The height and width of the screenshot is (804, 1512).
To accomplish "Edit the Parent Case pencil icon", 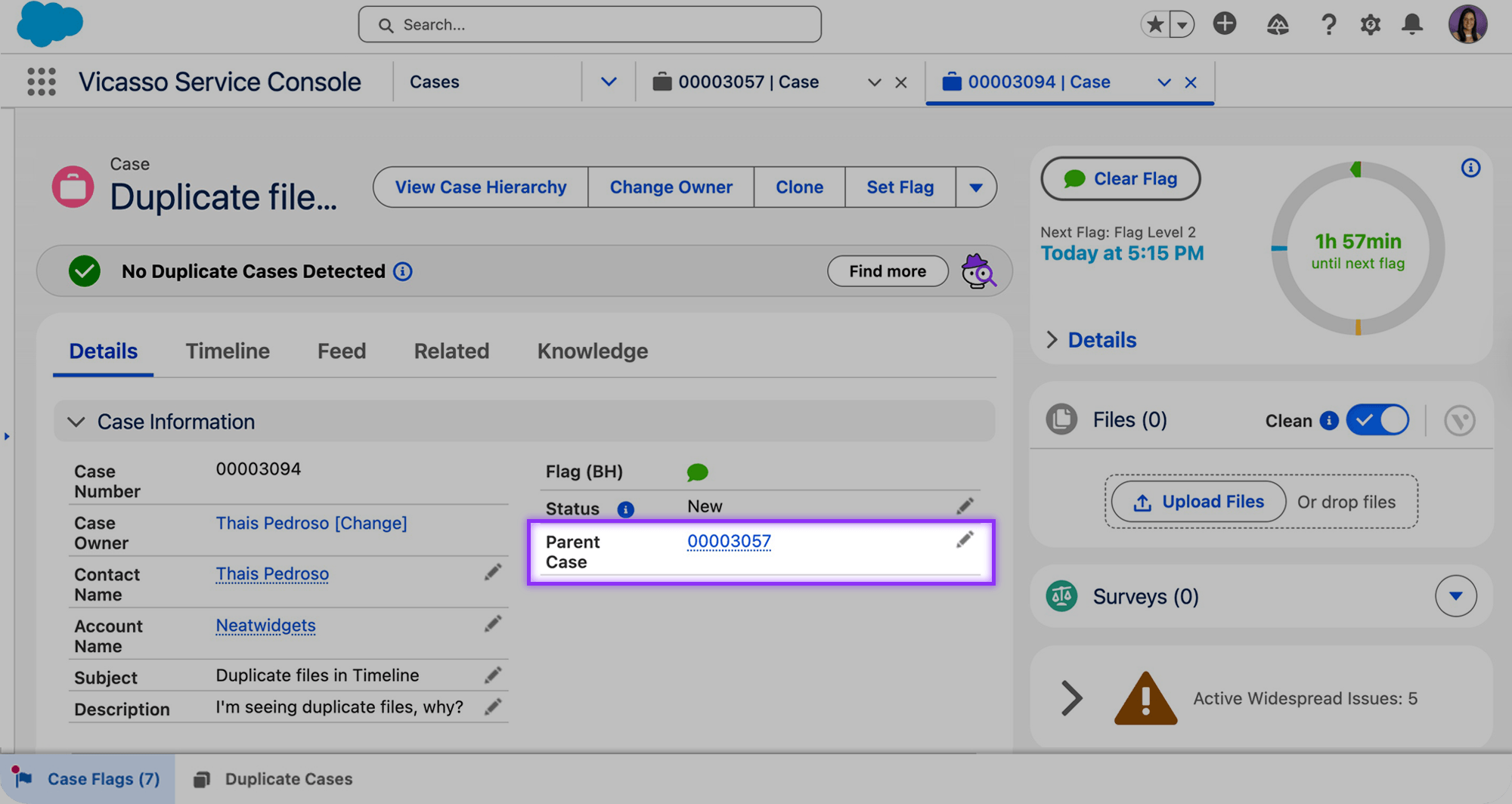I will coord(965,540).
